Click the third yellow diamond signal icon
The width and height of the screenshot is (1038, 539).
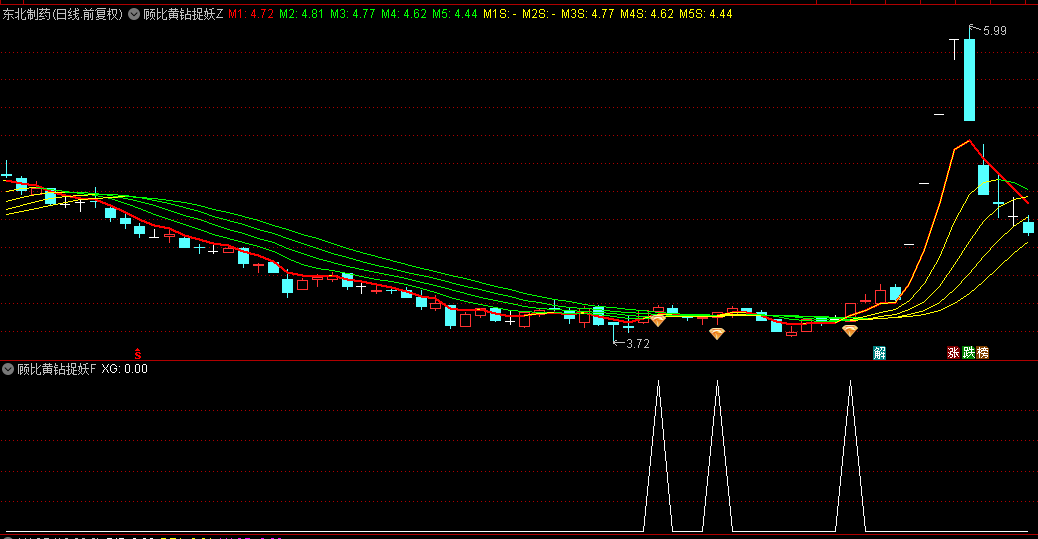(850, 330)
